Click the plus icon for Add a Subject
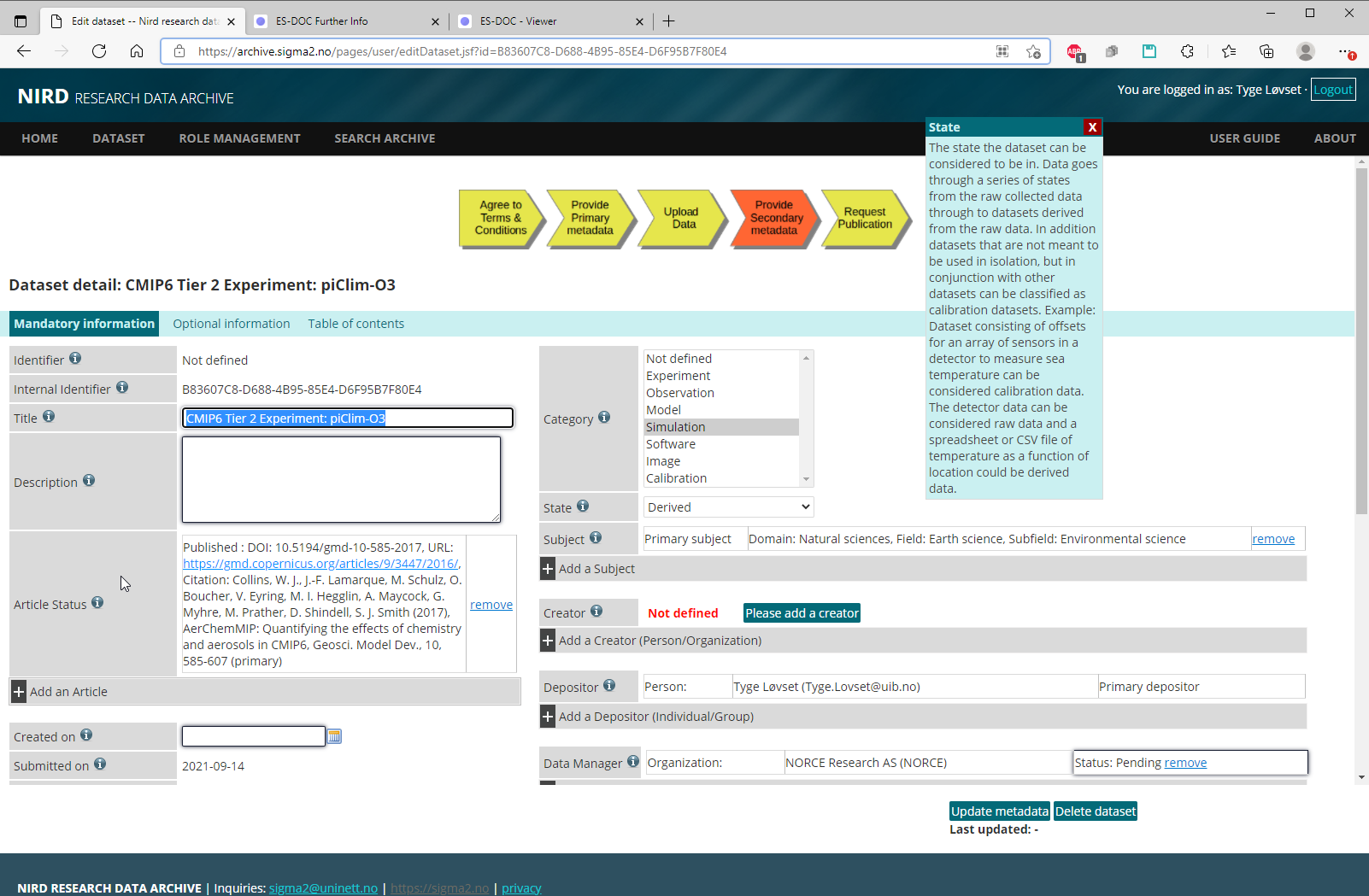 (x=548, y=569)
